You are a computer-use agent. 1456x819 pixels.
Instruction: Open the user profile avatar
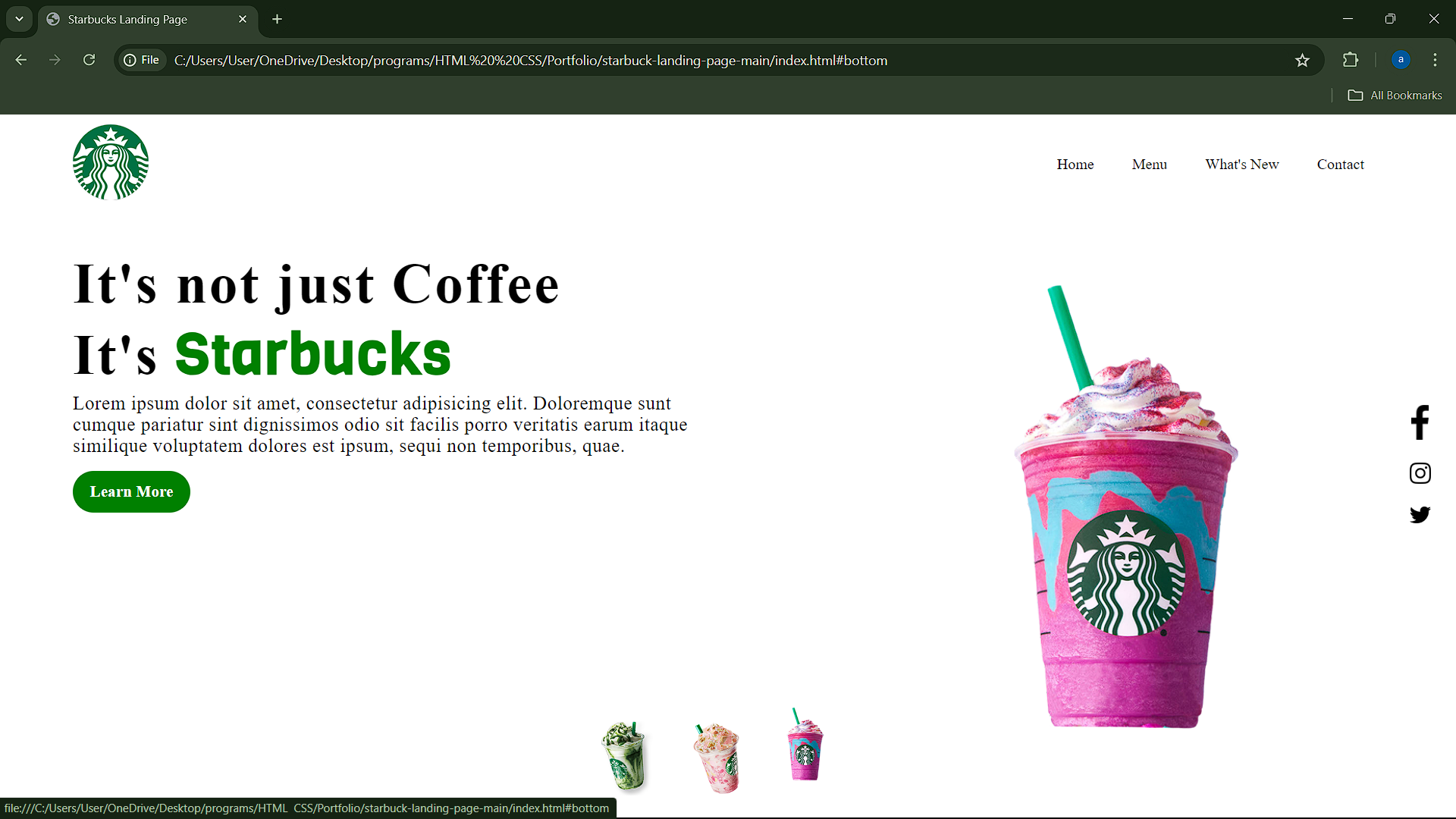click(1401, 60)
